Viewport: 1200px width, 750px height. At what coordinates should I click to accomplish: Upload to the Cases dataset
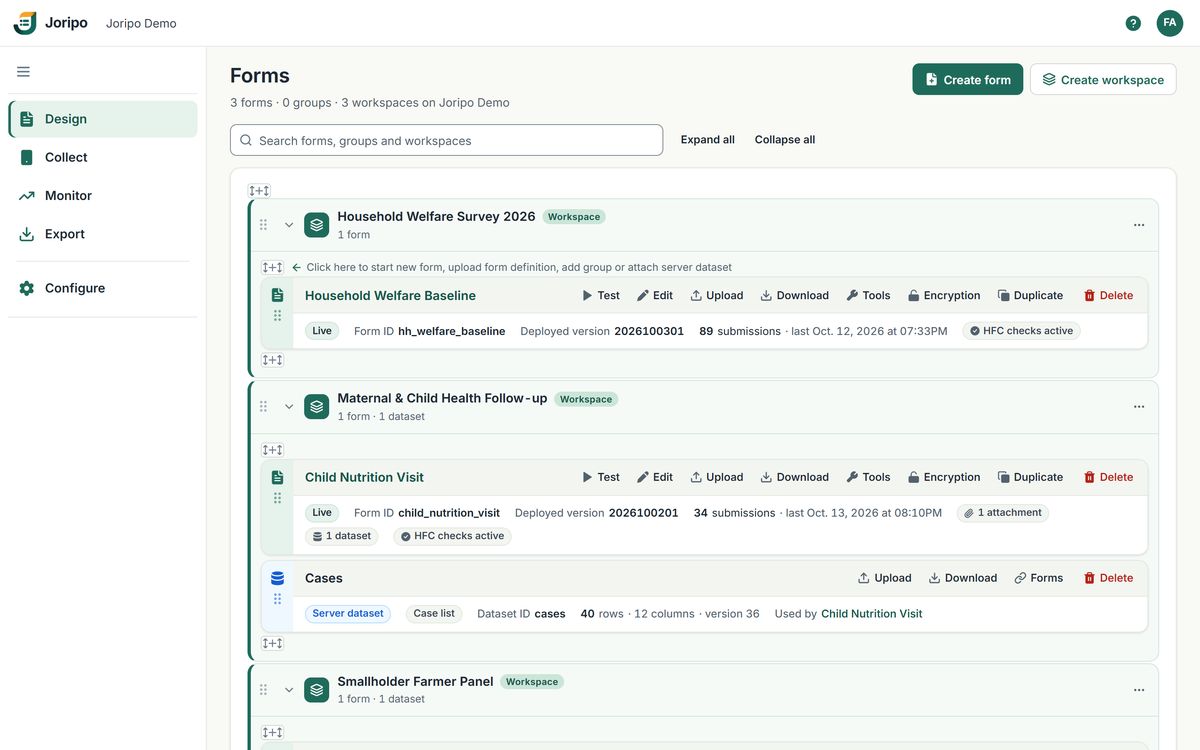[885, 579]
